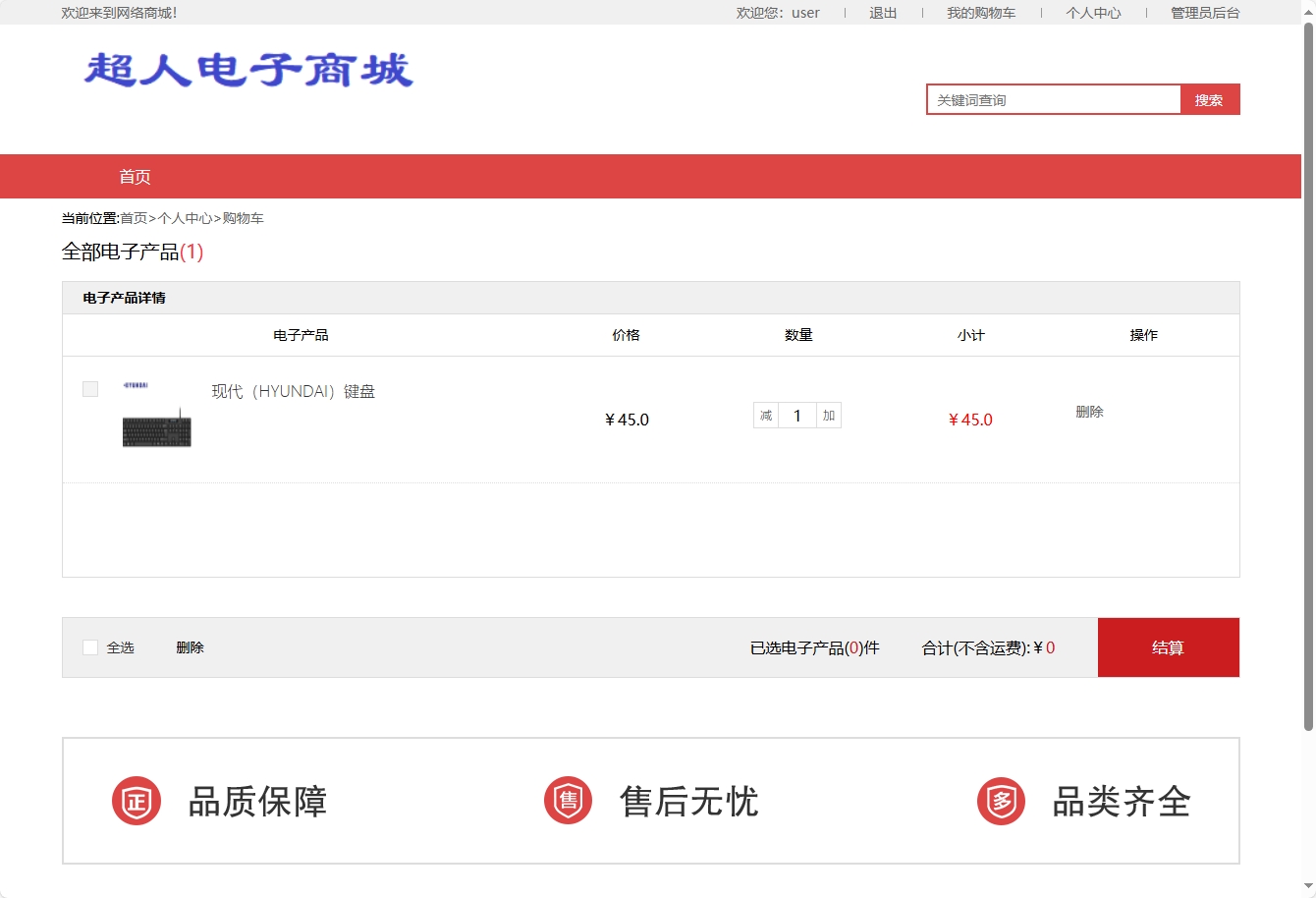Click the 品质保障 shield icon
Screen dimensions: 1316x898
(136, 800)
